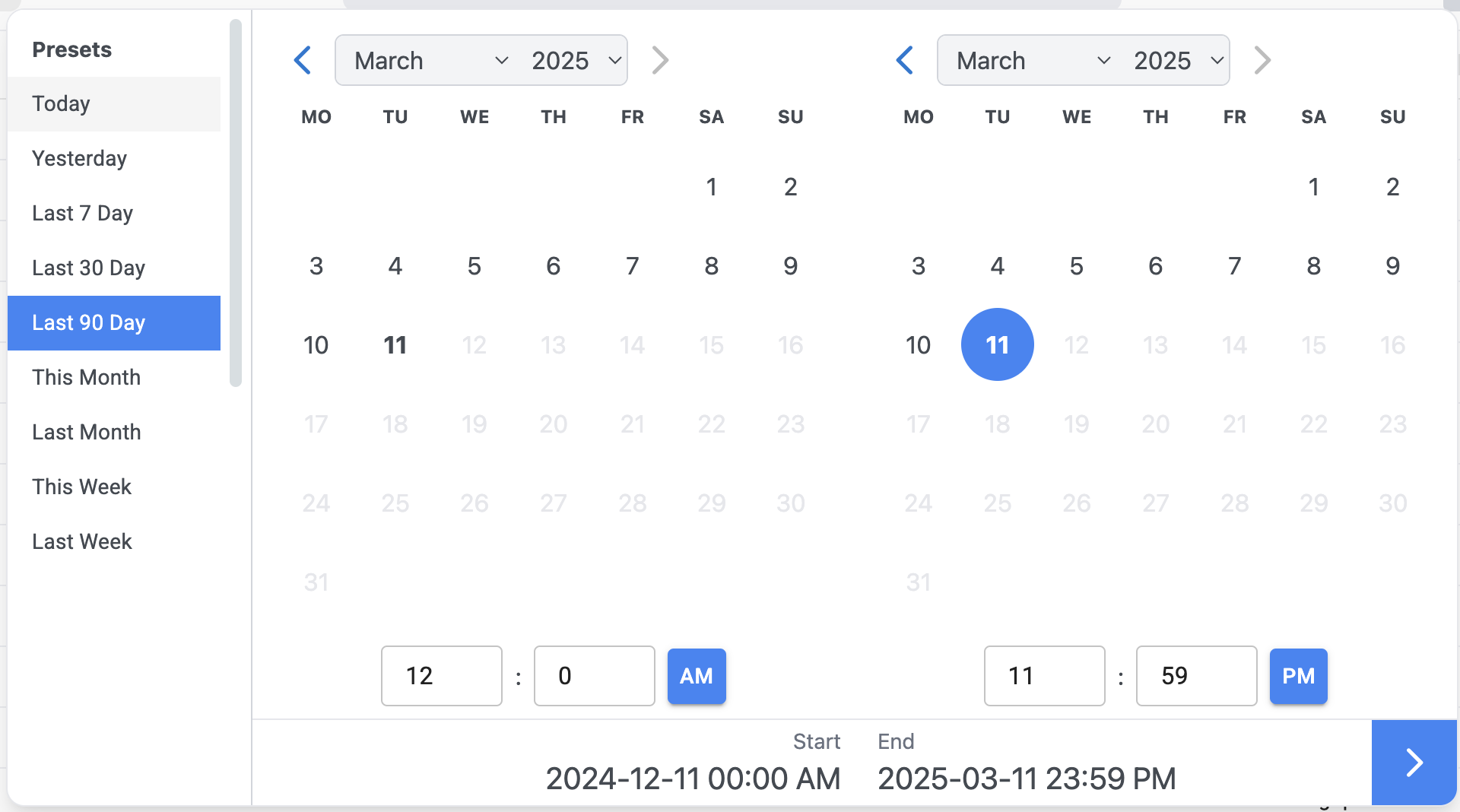Select March 7 in the end calendar
The height and width of the screenshot is (812, 1460).
[1235, 266]
